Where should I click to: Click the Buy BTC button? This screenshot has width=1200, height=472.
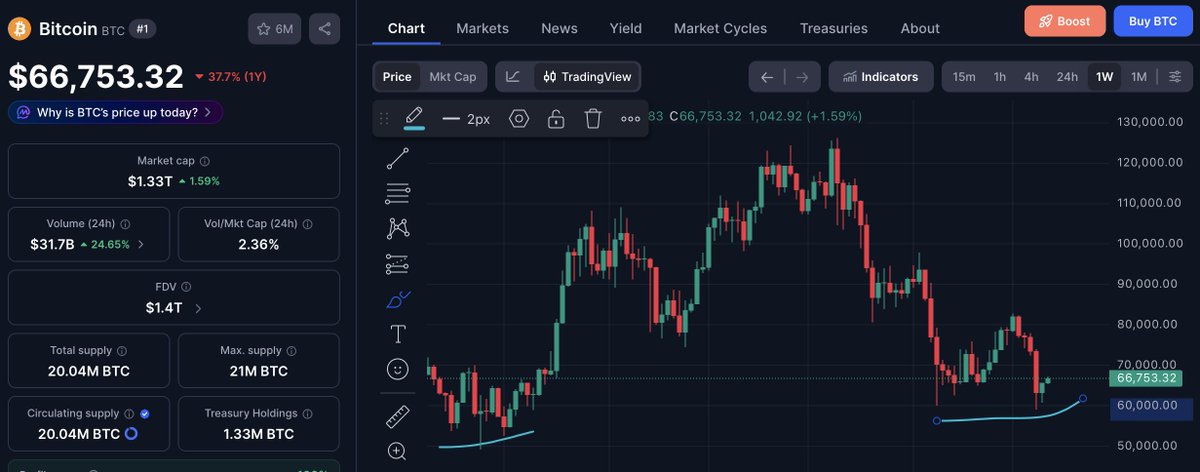1153,21
